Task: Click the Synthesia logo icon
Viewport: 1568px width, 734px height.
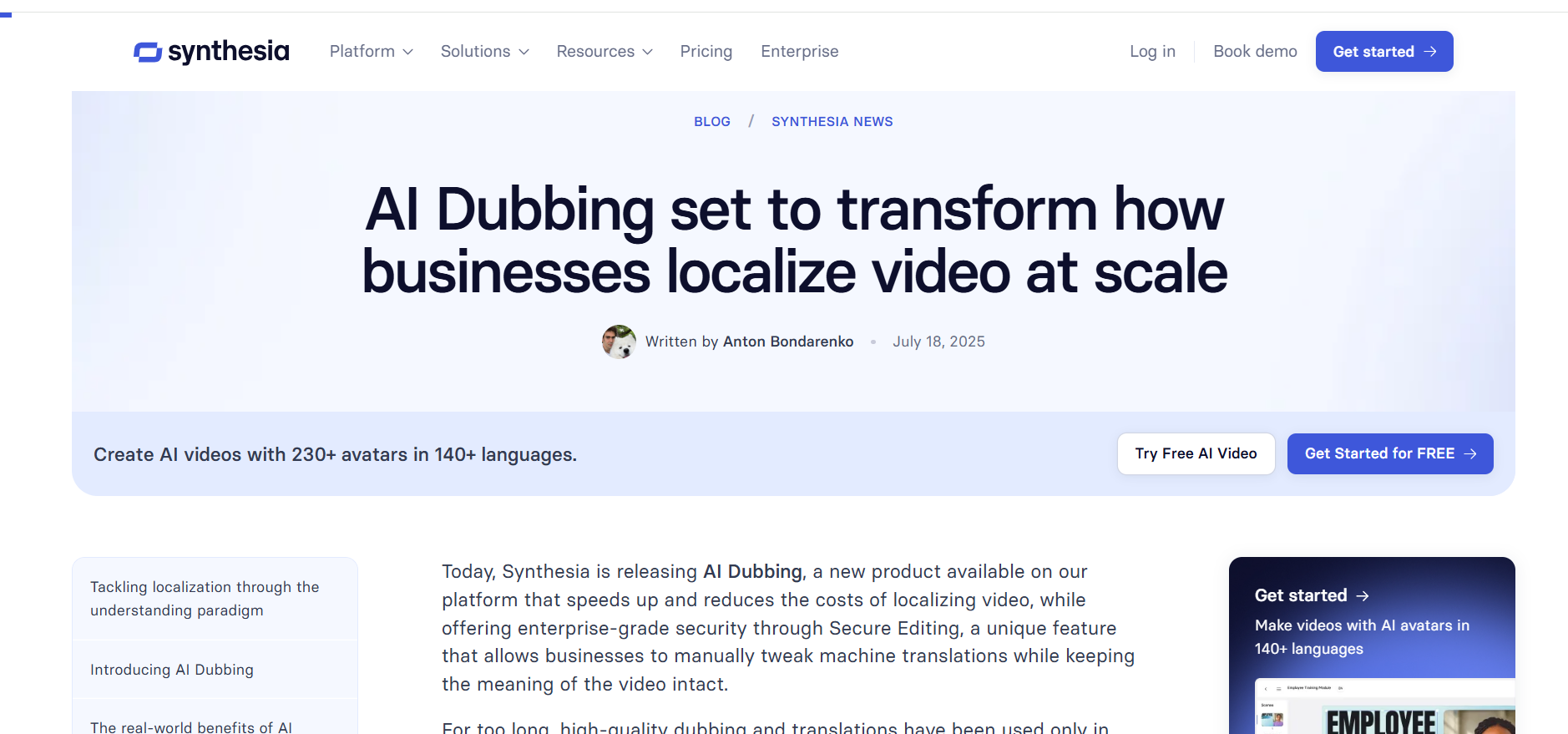Action: coord(148,52)
